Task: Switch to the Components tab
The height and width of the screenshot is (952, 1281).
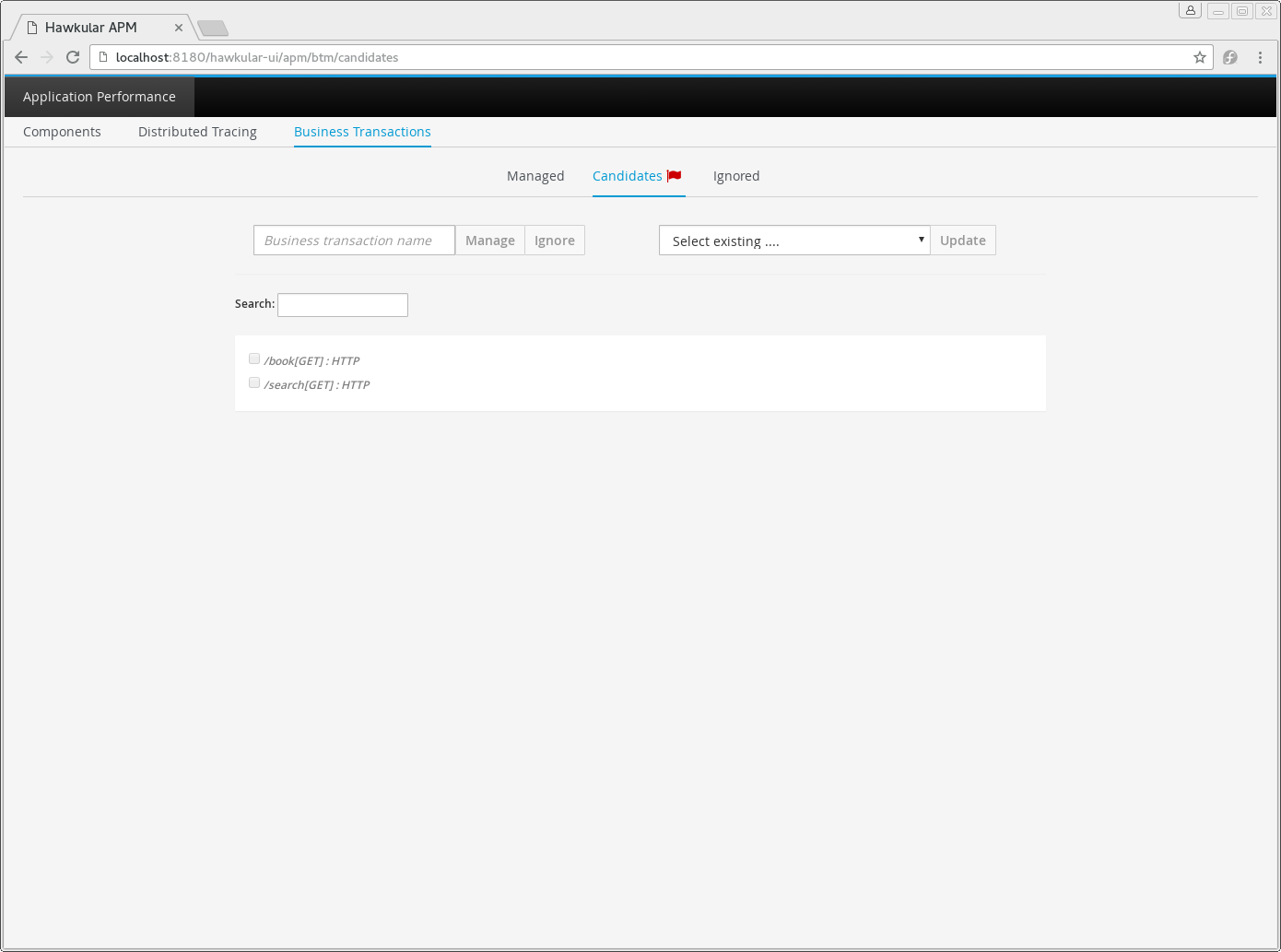Action: pos(62,132)
